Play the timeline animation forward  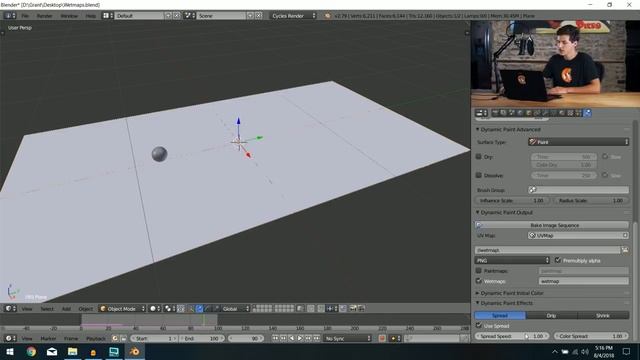[300, 338]
